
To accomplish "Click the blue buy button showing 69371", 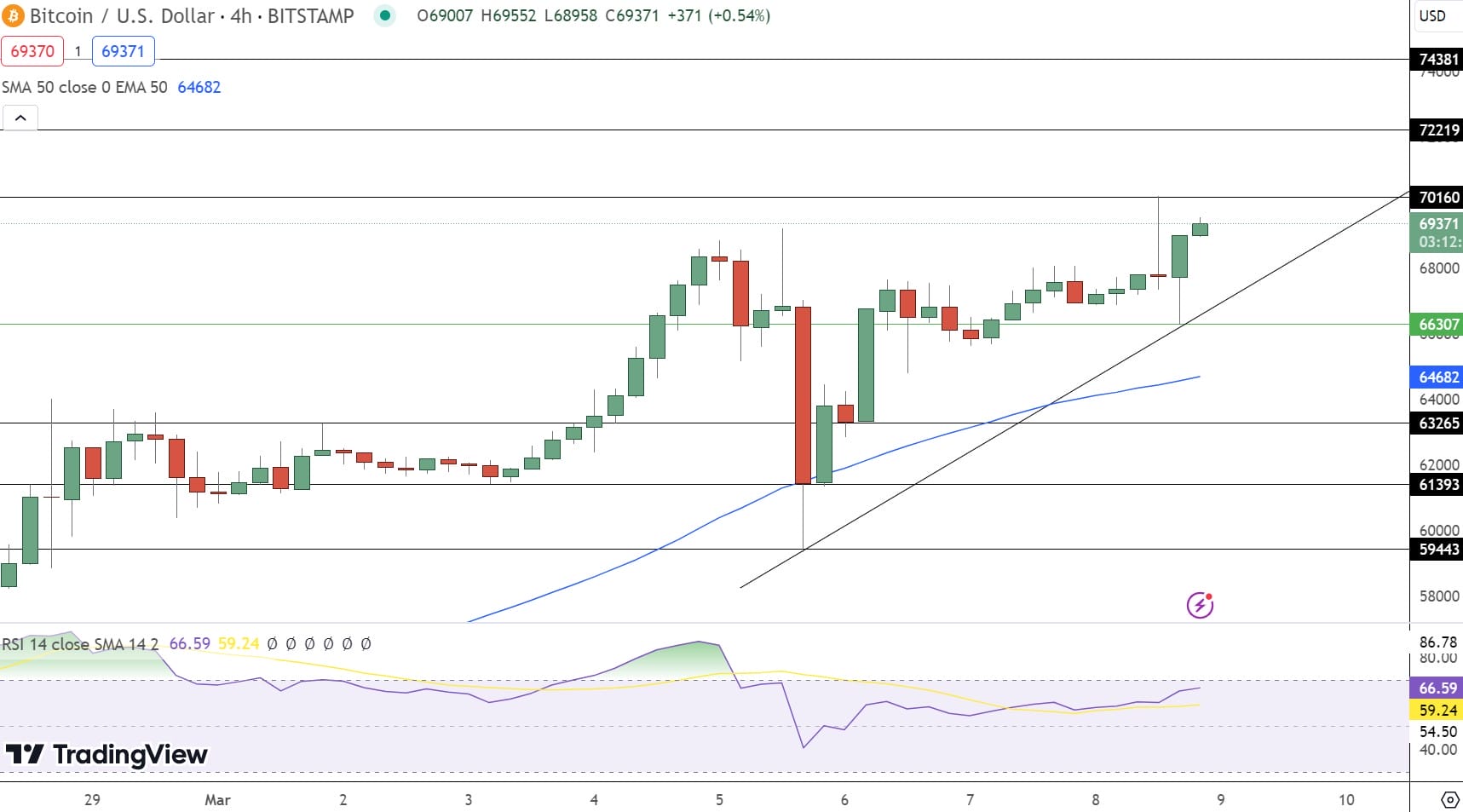I will coord(124,51).
